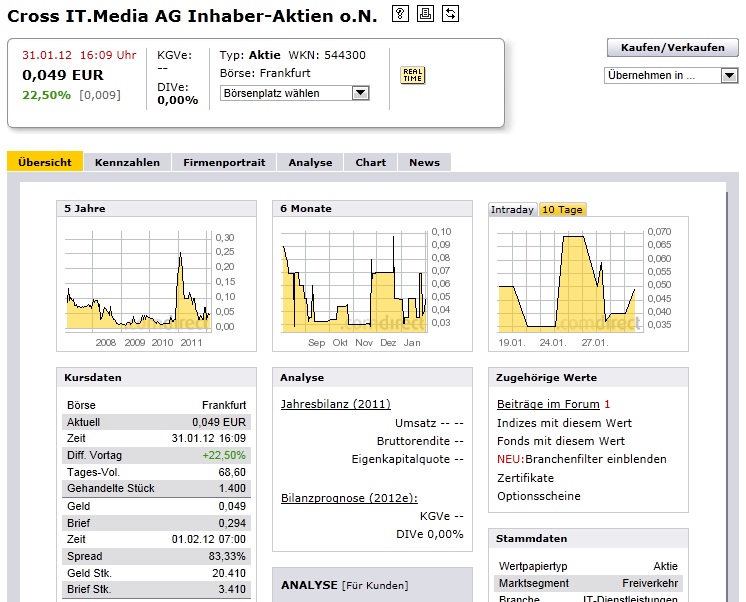
Task: Go to the Analyse tab
Action: click(310, 162)
